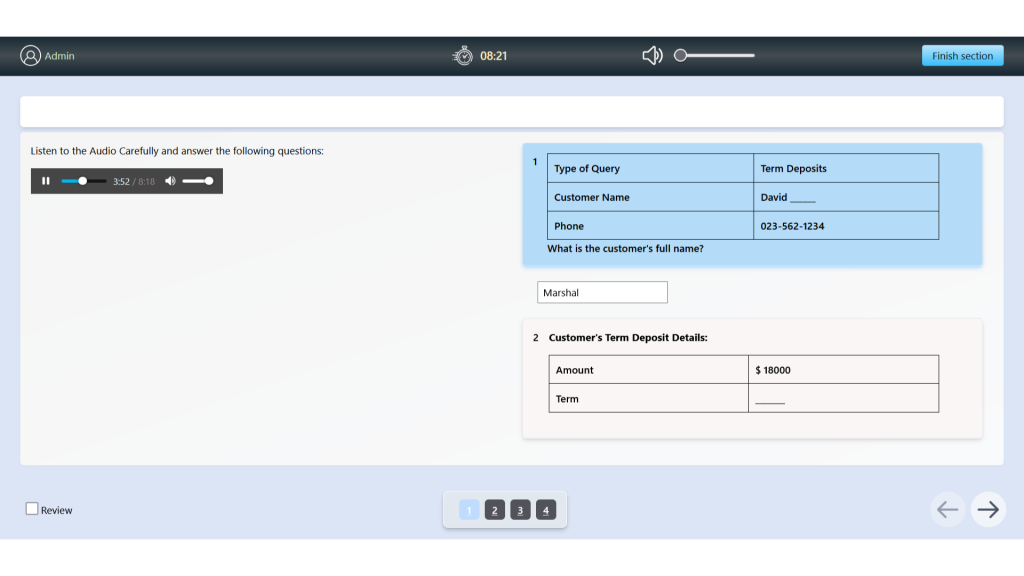
Task: Adjust the top bar volume slider
Action: click(x=714, y=55)
